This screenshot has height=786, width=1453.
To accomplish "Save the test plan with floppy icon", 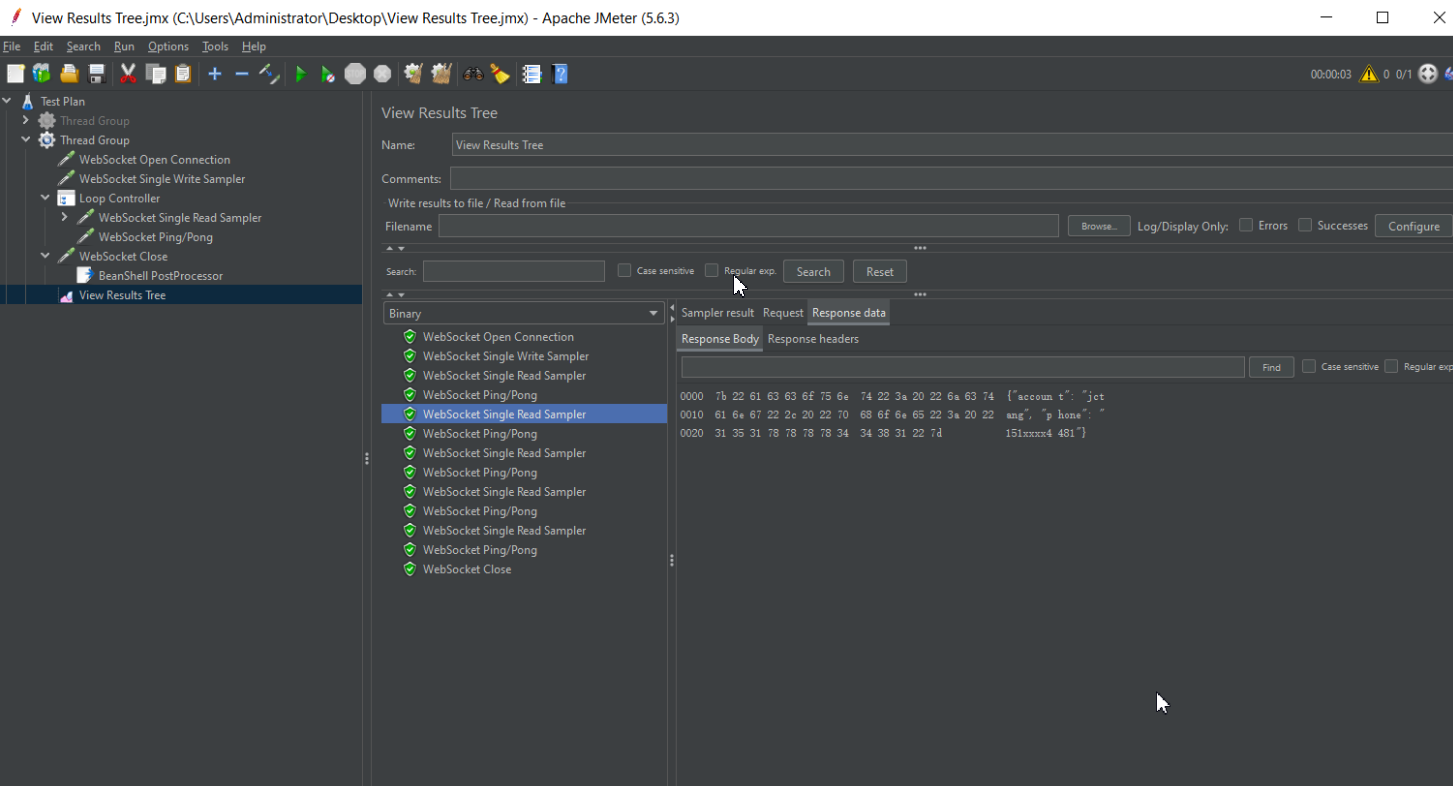I will [x=97, y=74].
